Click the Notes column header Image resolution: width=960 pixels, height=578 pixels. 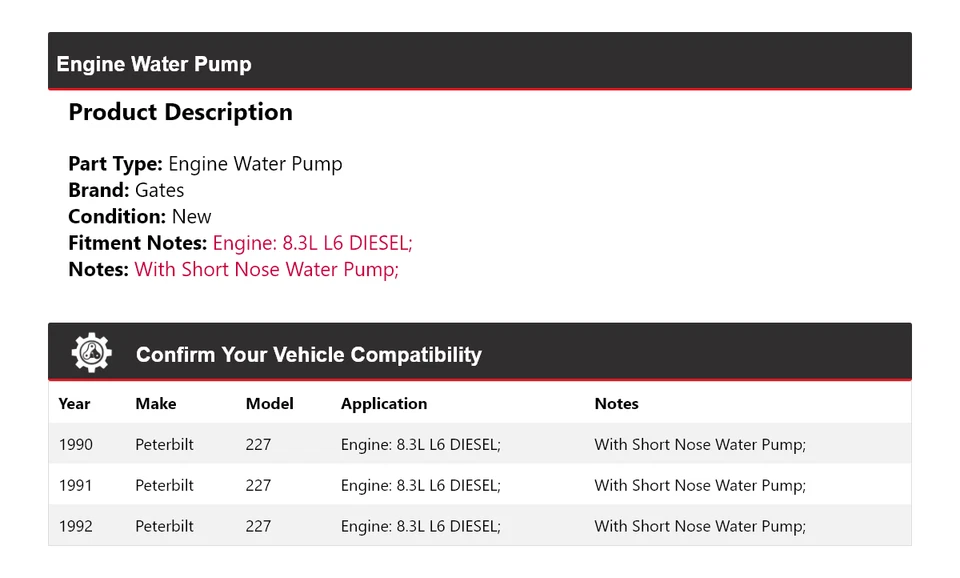coord(616,404)
